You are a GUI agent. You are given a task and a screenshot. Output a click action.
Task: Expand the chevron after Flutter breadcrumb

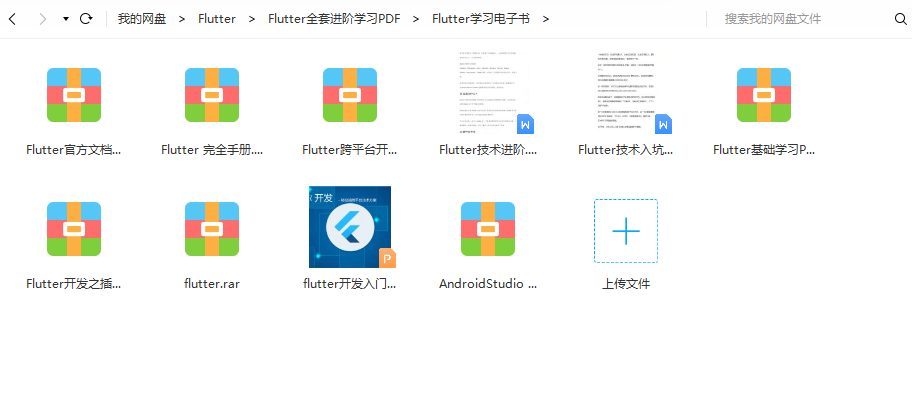click(252, 19)
